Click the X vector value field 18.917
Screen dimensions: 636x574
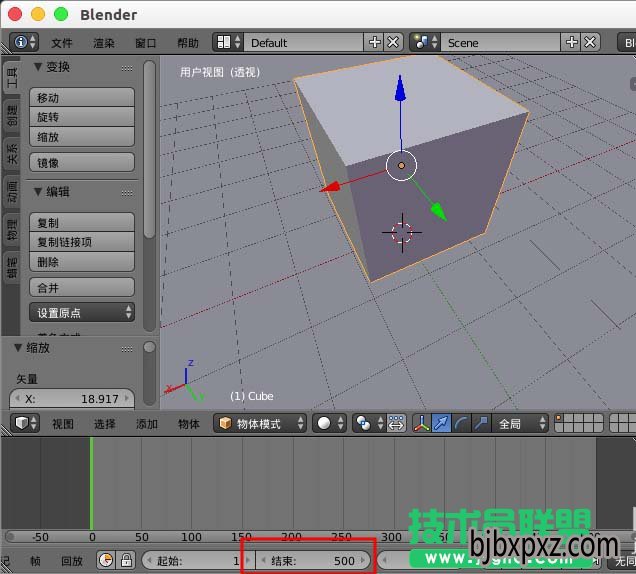pyautogui.click(x=72, y=399)
